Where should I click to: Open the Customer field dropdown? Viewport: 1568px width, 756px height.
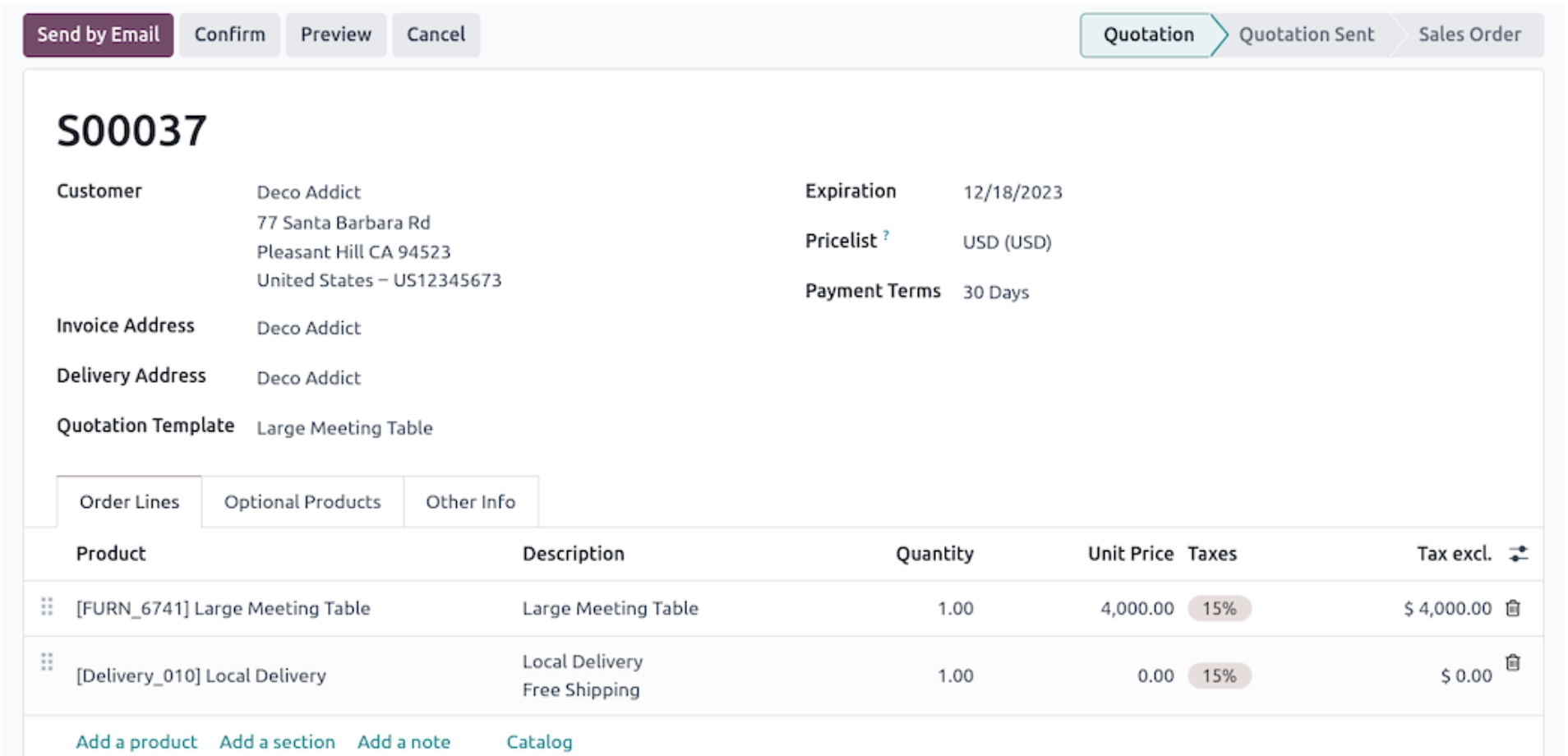tap(308, 191)
